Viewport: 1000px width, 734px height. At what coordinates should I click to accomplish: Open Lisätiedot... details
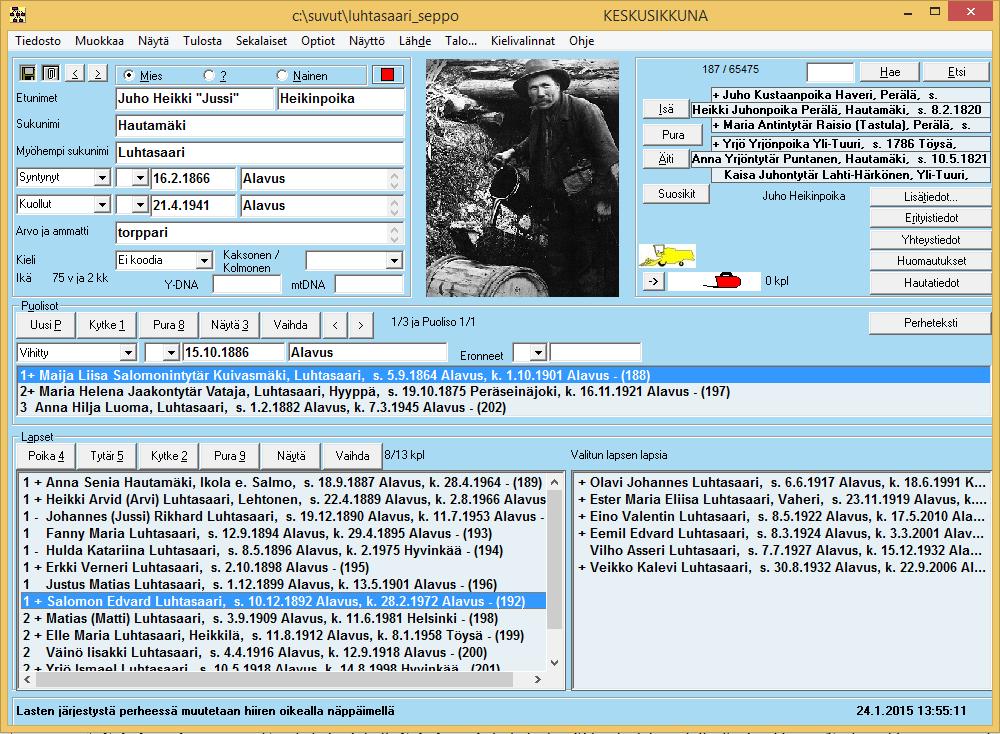click(x=930, y=197)
